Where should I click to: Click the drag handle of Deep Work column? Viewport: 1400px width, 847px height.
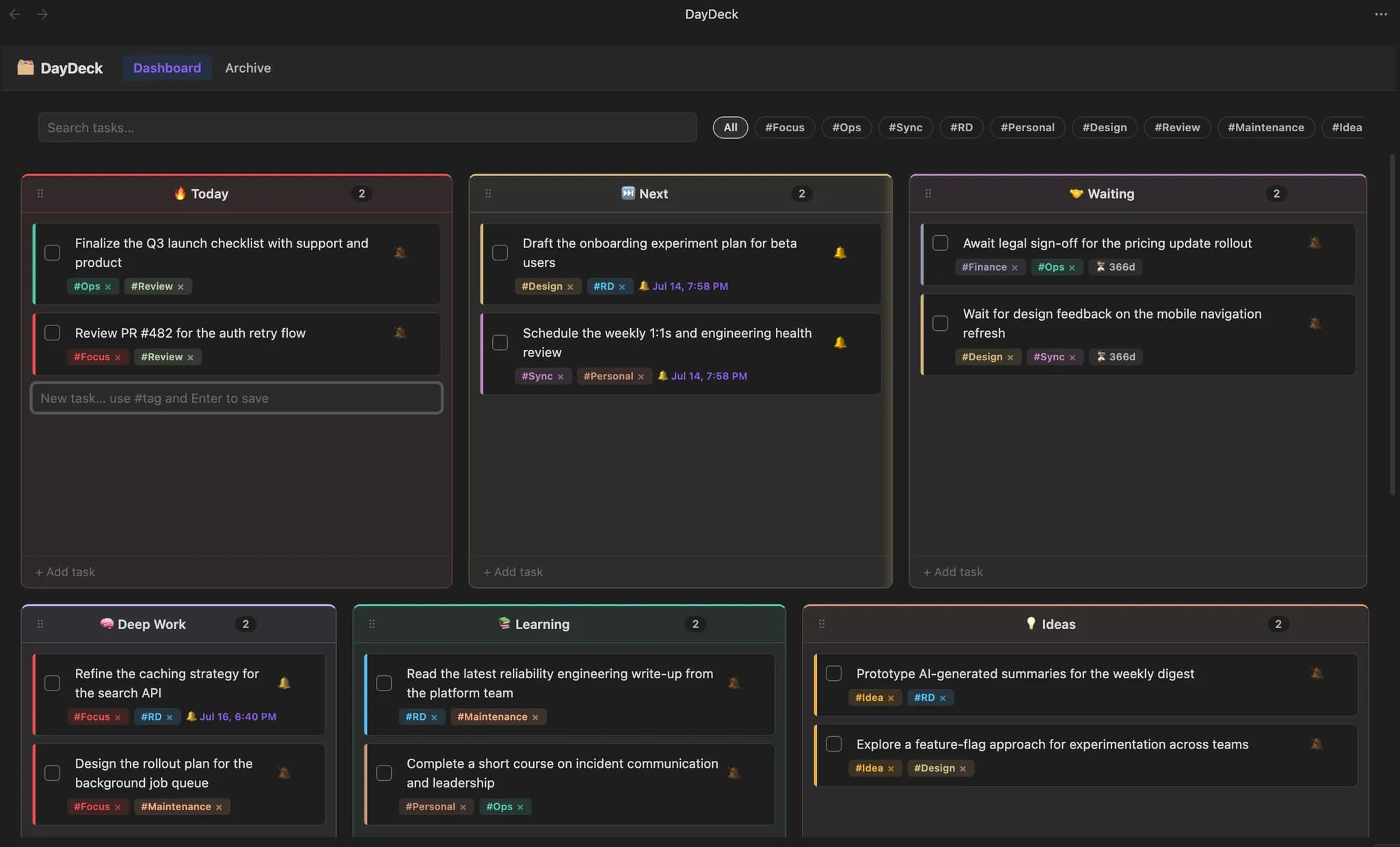click(x=40, y=624)
